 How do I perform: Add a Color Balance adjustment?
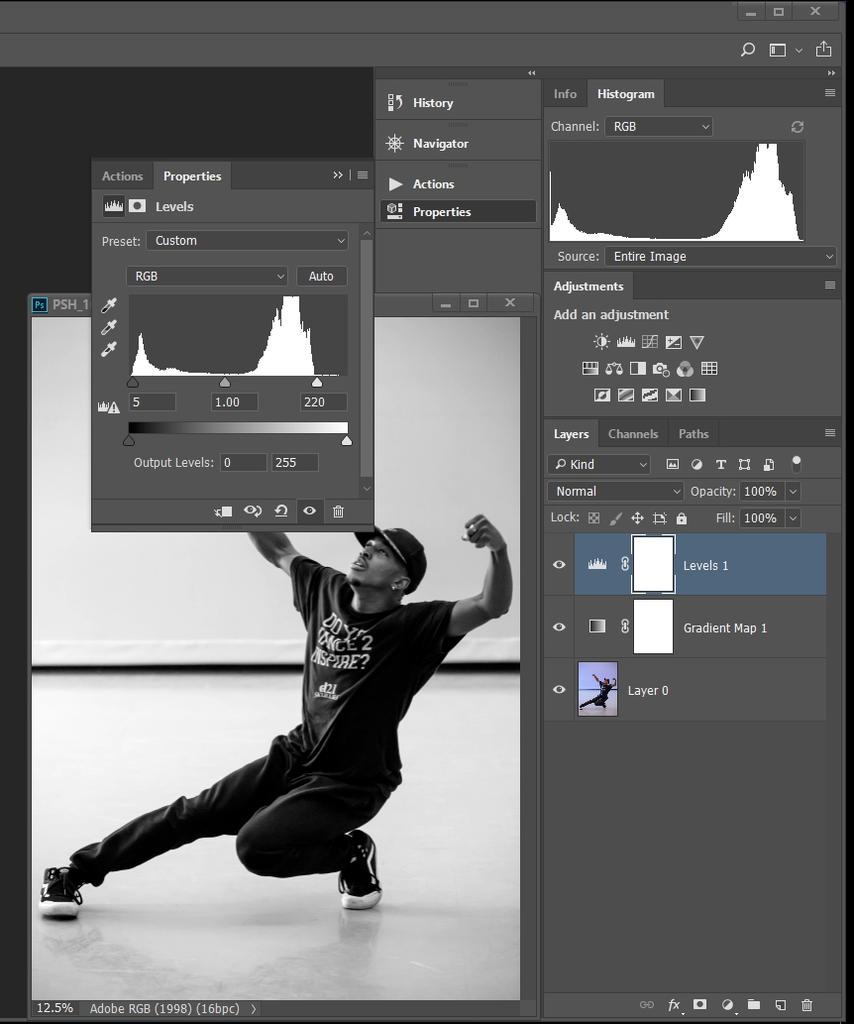614,369
